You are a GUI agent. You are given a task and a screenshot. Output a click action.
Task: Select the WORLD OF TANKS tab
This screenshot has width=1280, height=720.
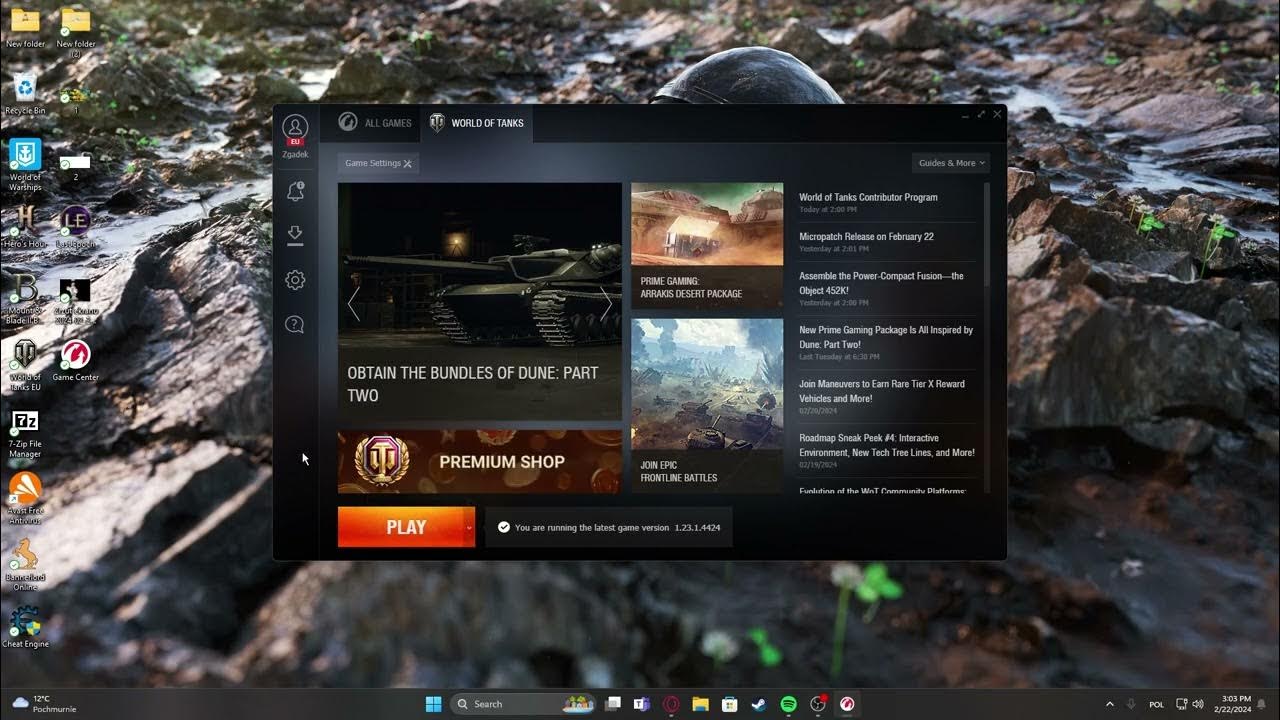click(x=487, y=122)
